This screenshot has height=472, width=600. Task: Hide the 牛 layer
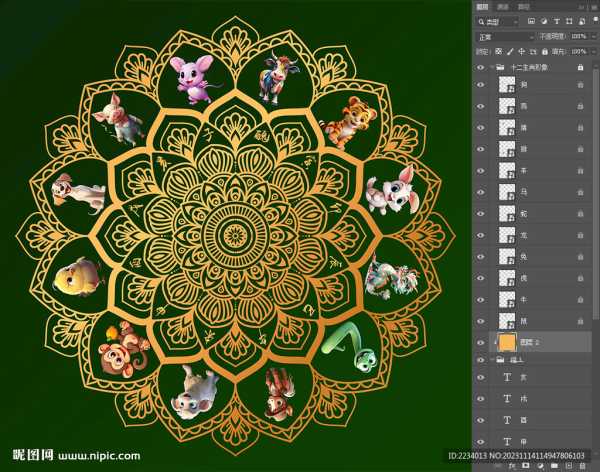(481, 300)
